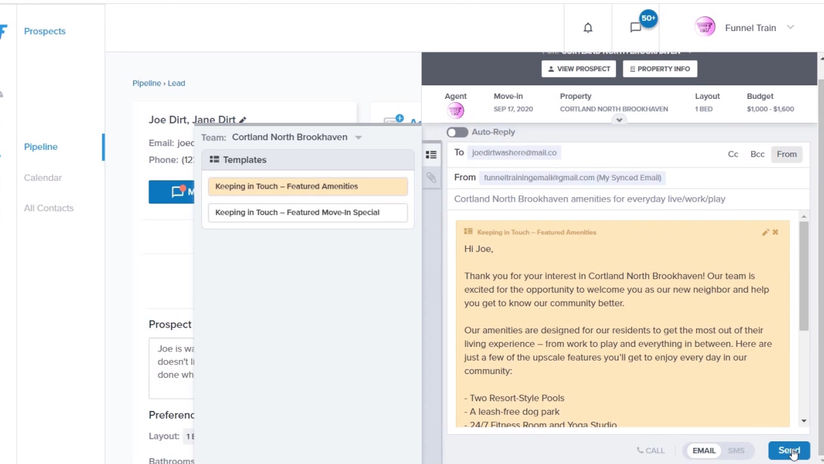Click the email subject line field
This screenshot has width=824, height=464.
(628, 199)
